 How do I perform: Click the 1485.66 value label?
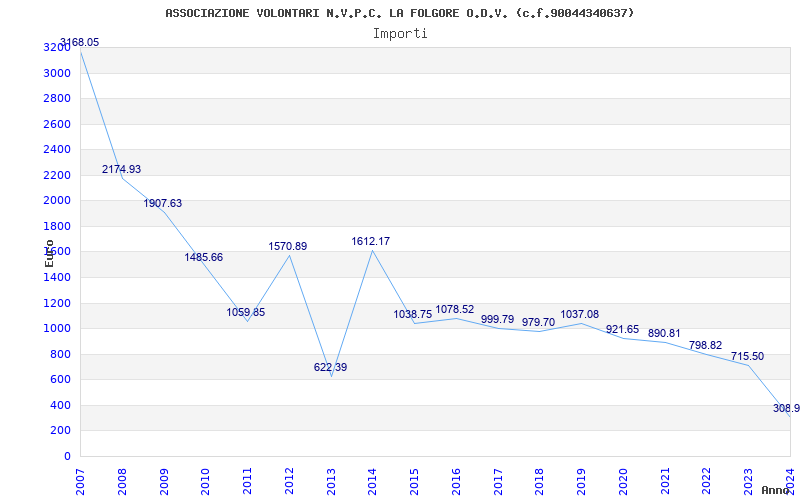coord(204,258)
